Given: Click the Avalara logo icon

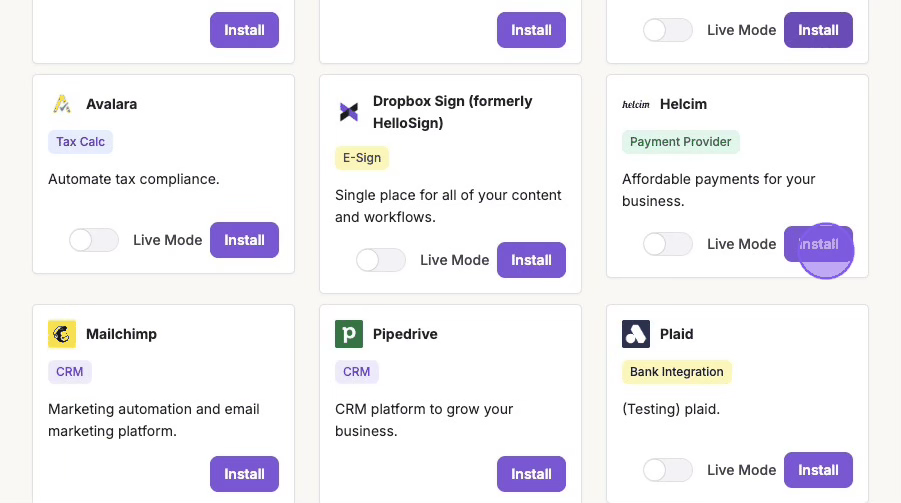Looking at the screenshot, I should 62,104.
